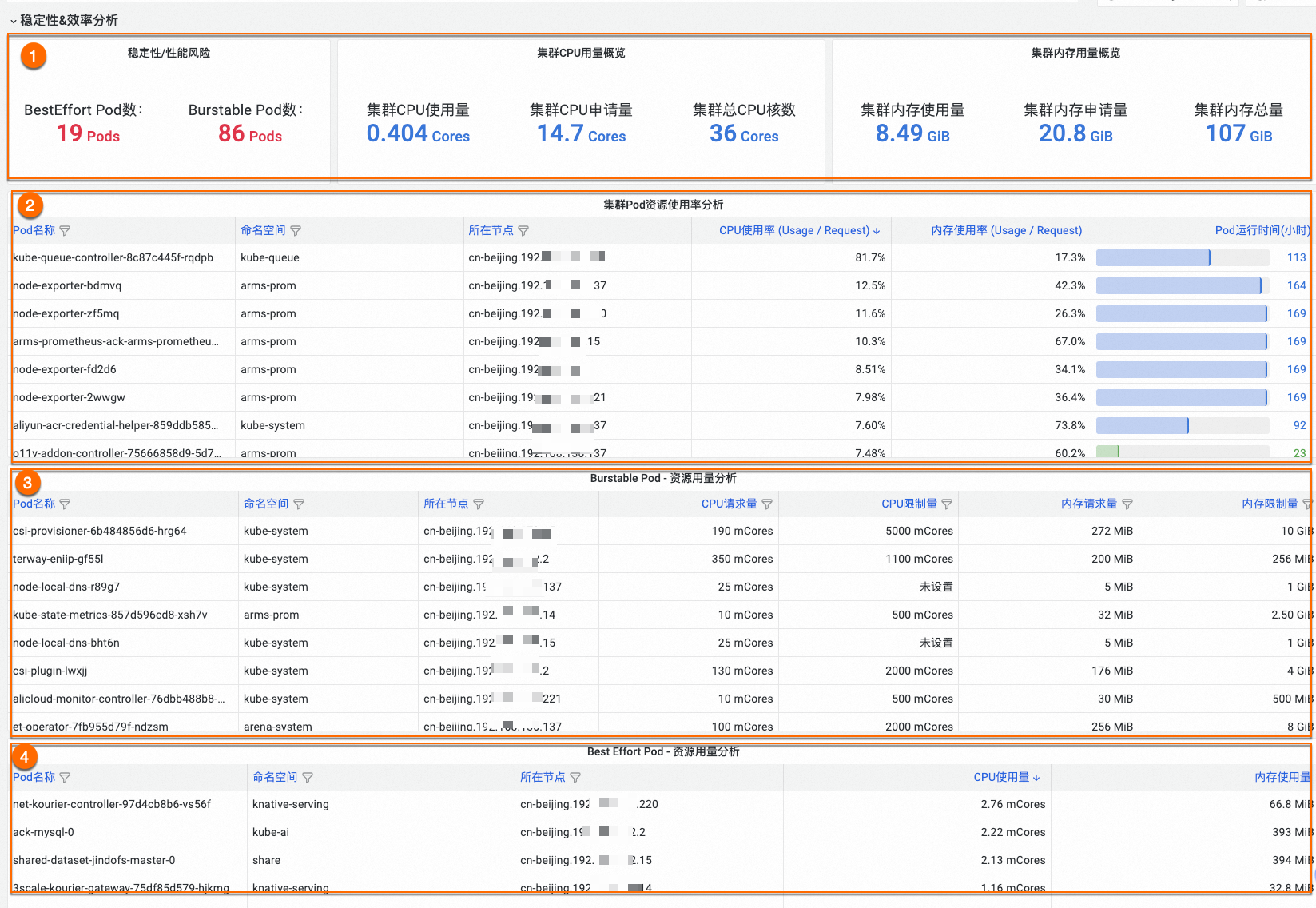Screen dimensions: 1316x908
Task: Open the Burstable Pod - 资源用量分析 title menu
Action: 663,478
